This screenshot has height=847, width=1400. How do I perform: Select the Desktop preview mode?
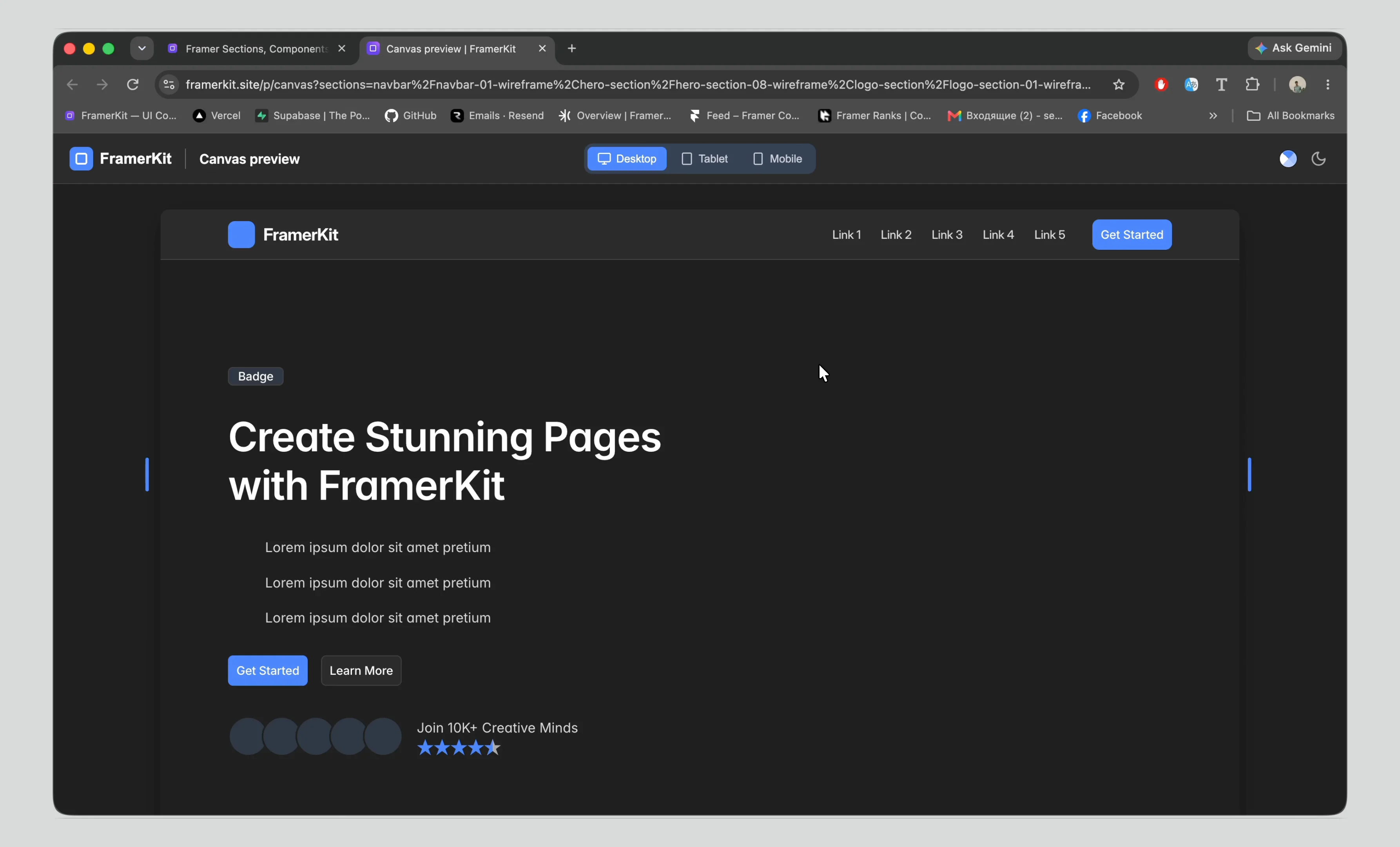tap(627, 158)
